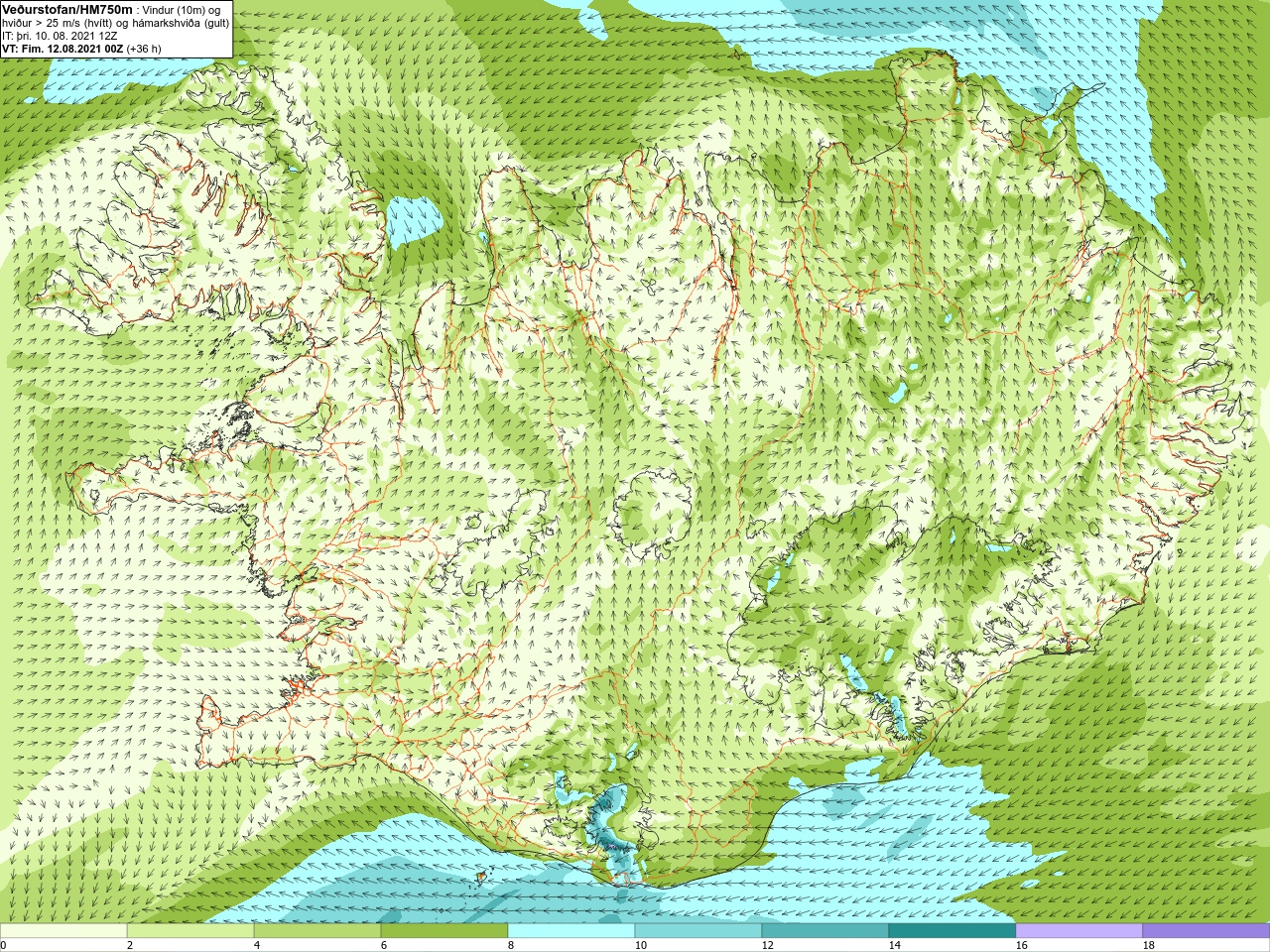This screenshot has width=1270, height=952.
Task: Click the scale label '14'
Action: (x=894, y=945)
